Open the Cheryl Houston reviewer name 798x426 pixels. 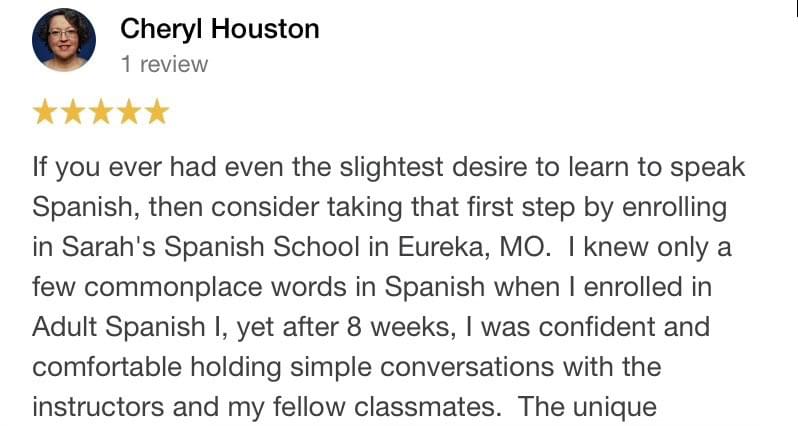[x=220, y=29]
